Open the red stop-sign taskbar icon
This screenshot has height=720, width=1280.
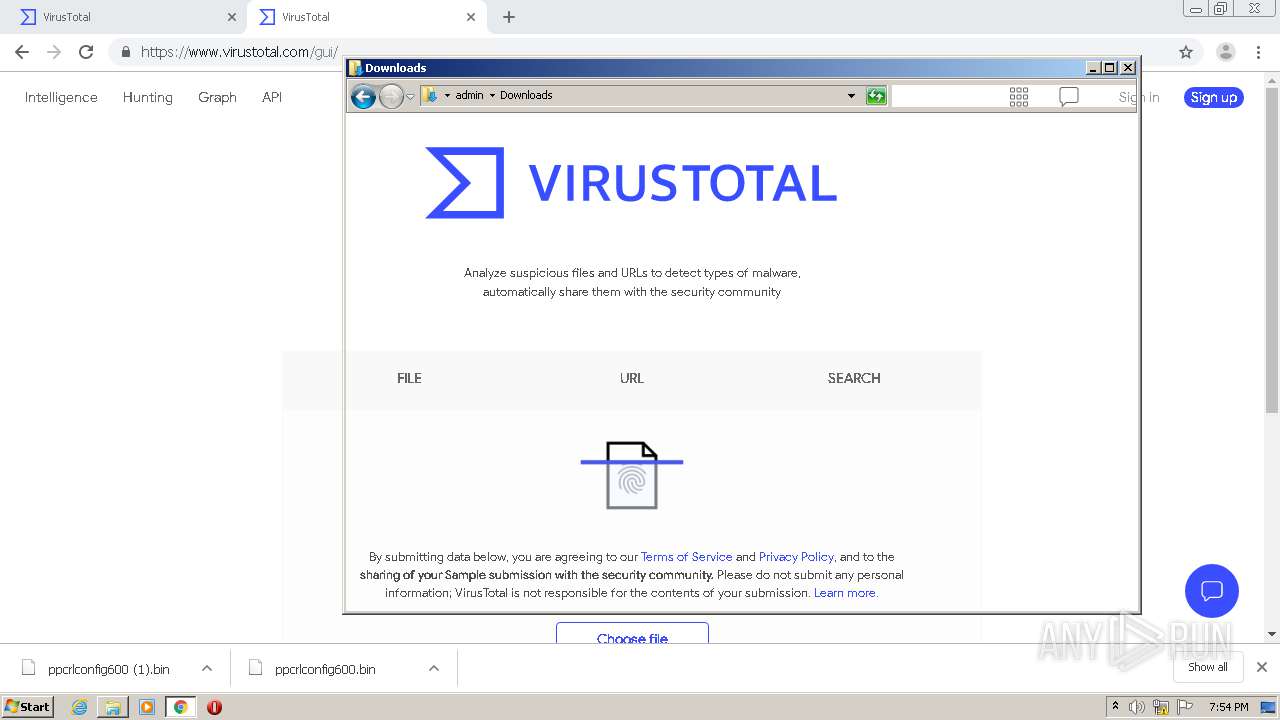coord(214,707)
